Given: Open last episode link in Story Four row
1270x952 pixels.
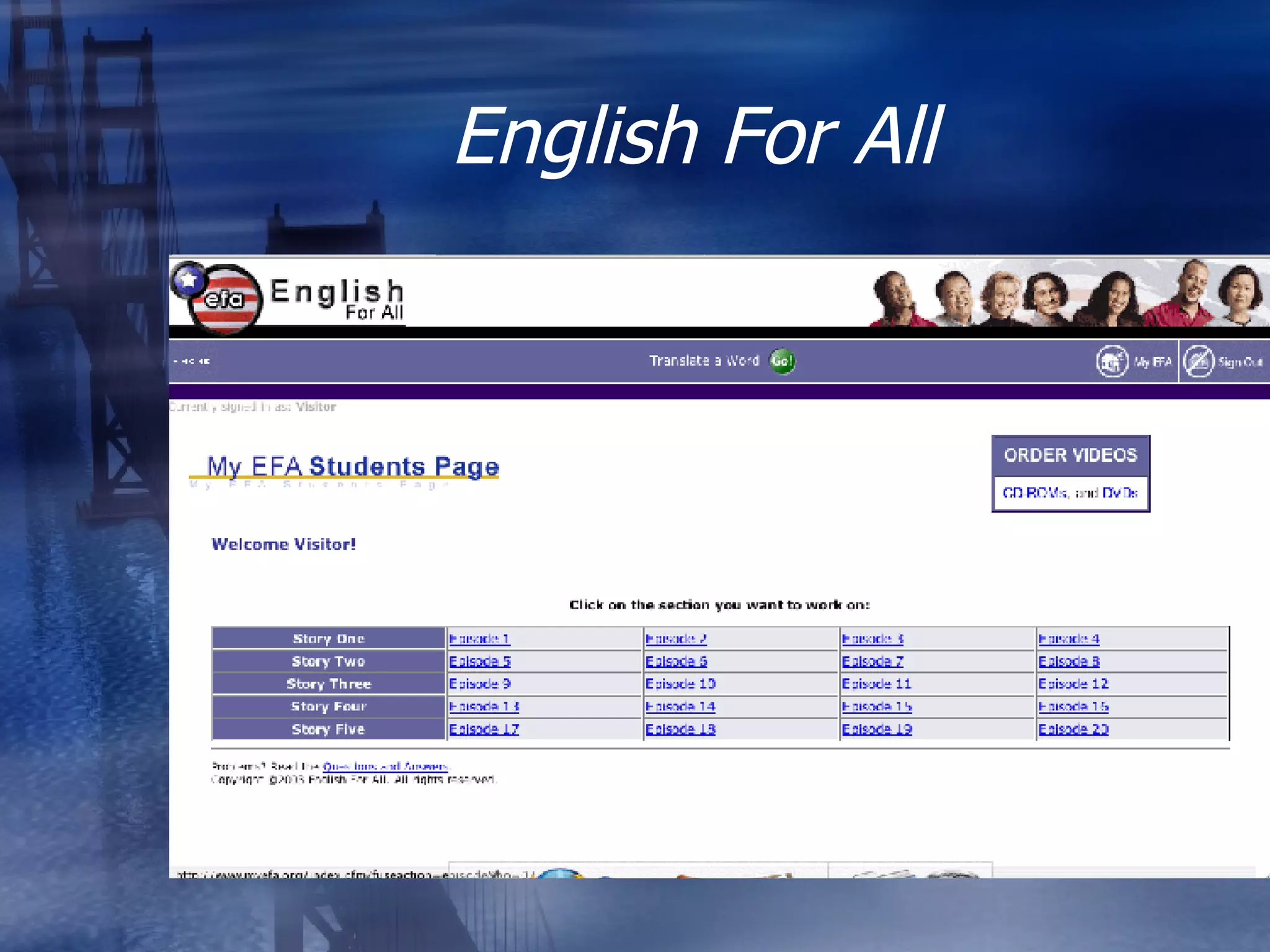Looking at the screenshot, I should tap(1073, 707).
